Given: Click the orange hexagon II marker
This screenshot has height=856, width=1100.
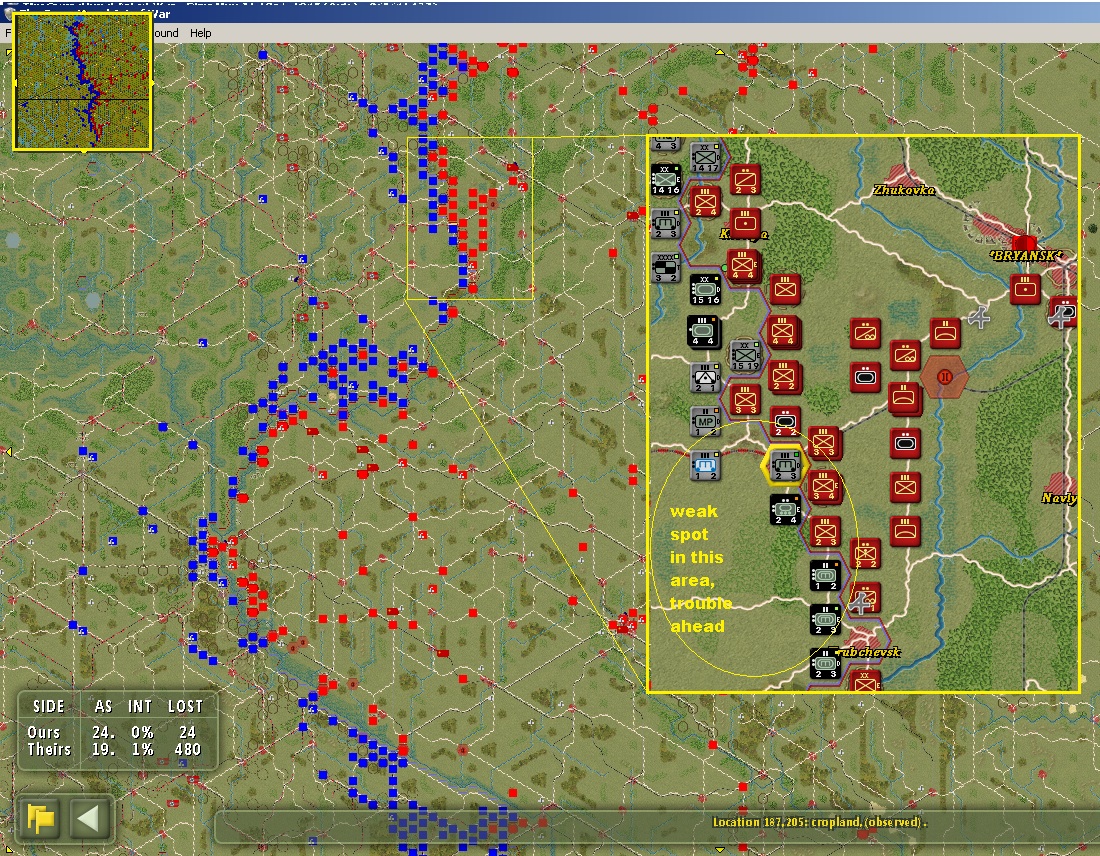Looking at the screenshot, I should pyautogui.click(x=944, y=377).
